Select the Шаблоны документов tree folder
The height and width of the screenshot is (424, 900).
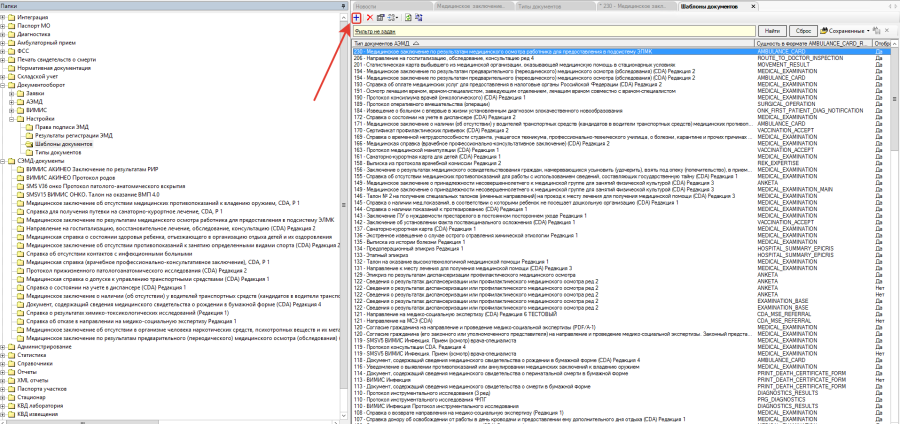coord(63,145)
